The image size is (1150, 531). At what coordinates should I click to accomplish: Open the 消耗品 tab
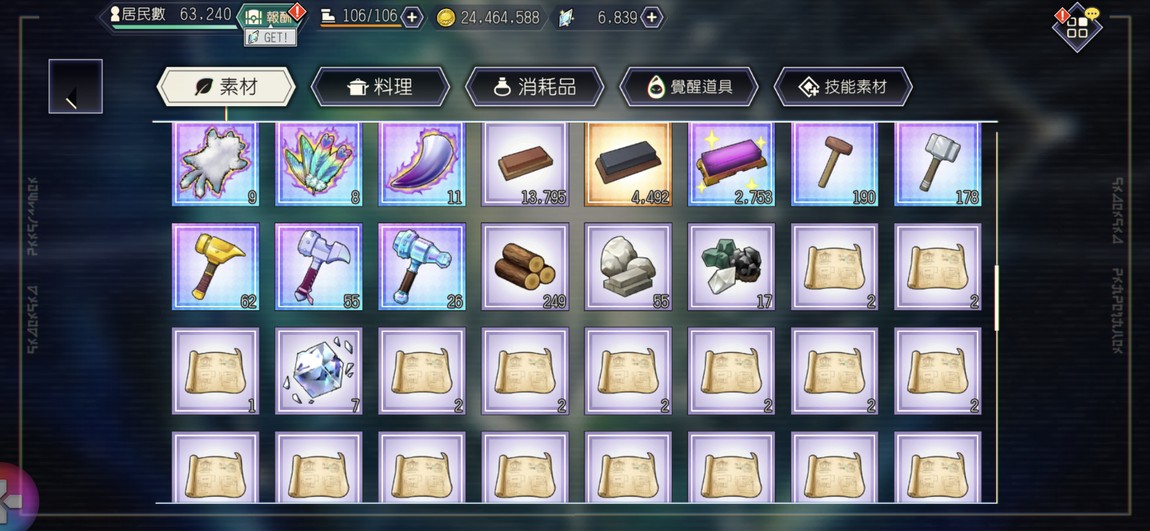point(535,87)
